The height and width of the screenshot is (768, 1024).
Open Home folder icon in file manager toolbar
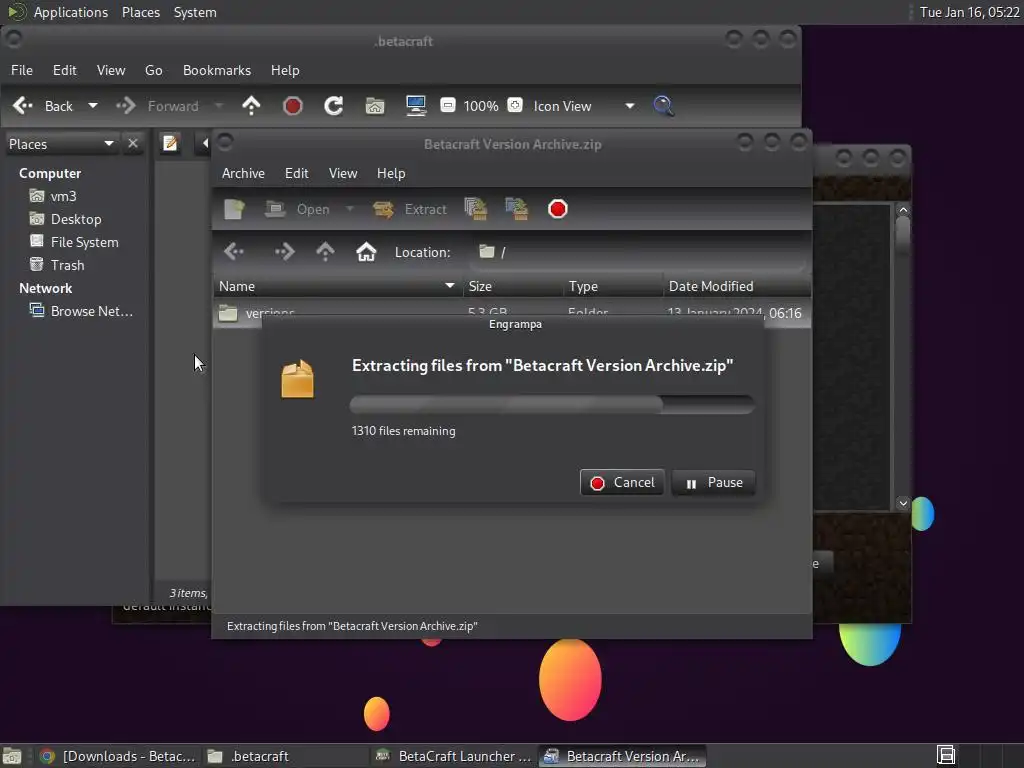(x=375, y=106)
